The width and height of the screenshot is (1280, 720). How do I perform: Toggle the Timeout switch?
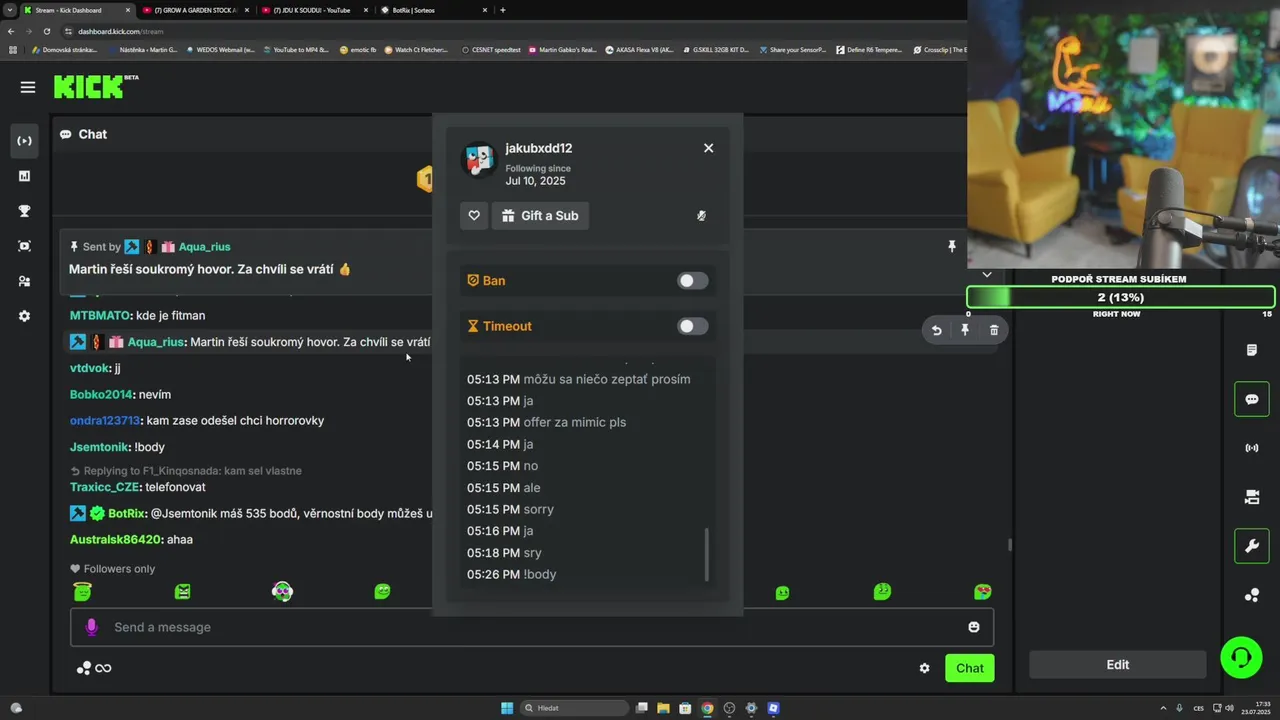[x=693, y=326]
